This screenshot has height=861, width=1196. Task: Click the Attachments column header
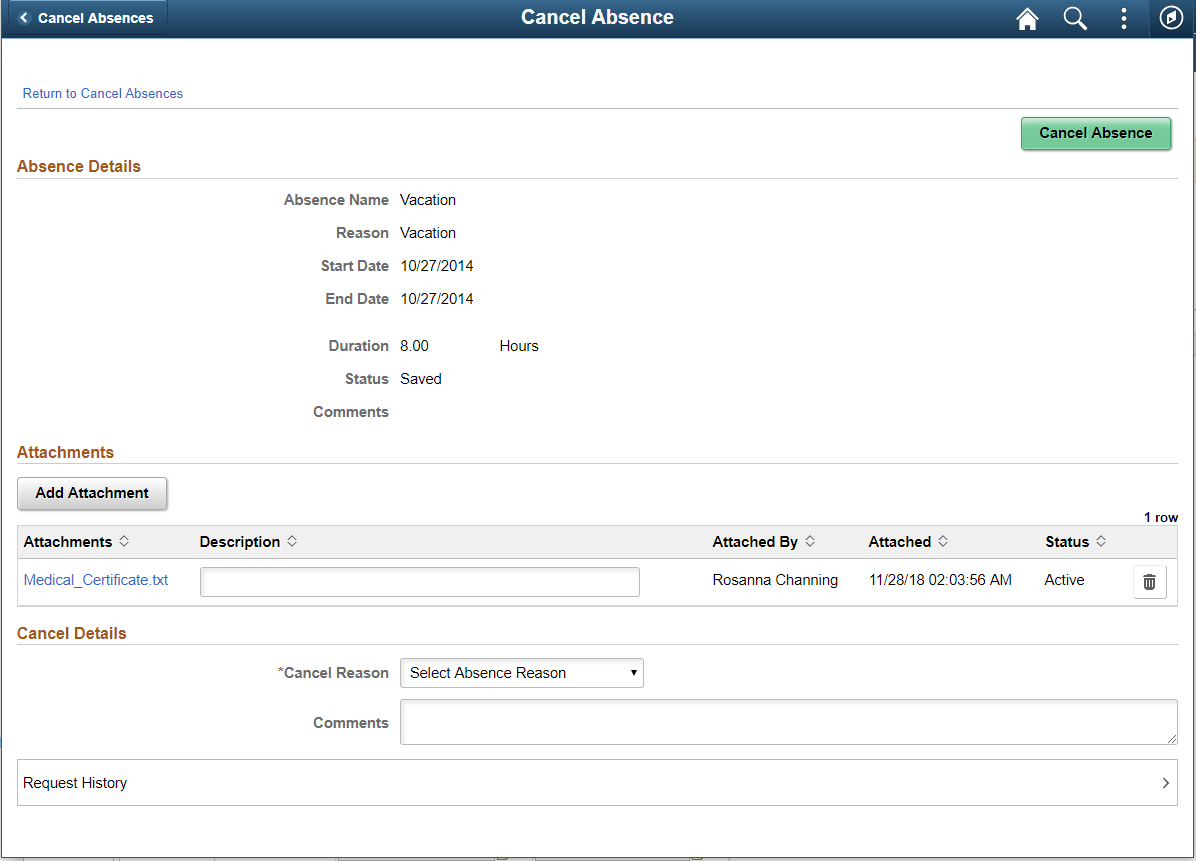[68, 541]
